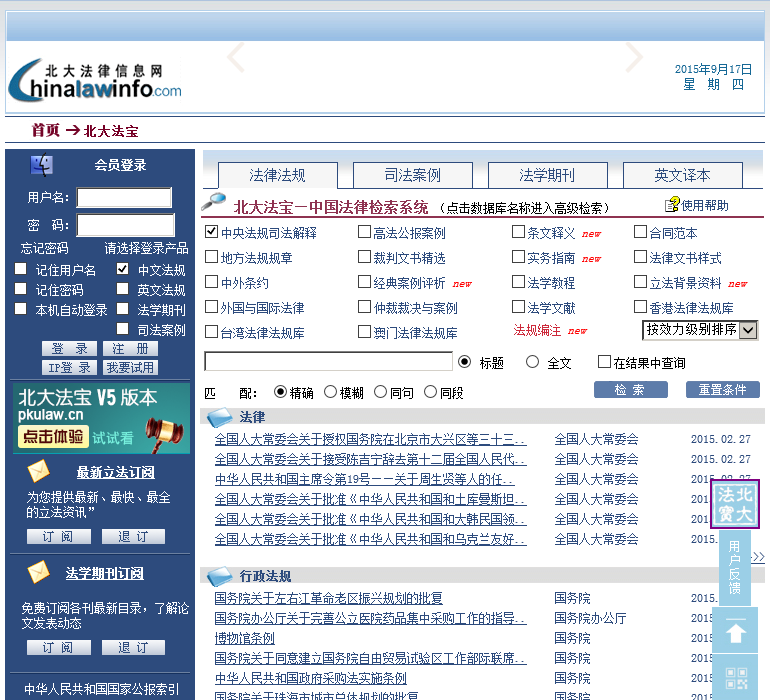Open the QR code icon
Image resolution: width=770 pixels, height=700 pixels.
point(735,679)
